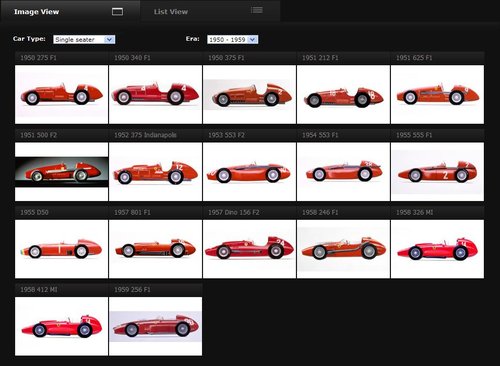Click the 1953 553 F2 title label
This screenshot has height=366, width=500.
[x=226, y=135]
